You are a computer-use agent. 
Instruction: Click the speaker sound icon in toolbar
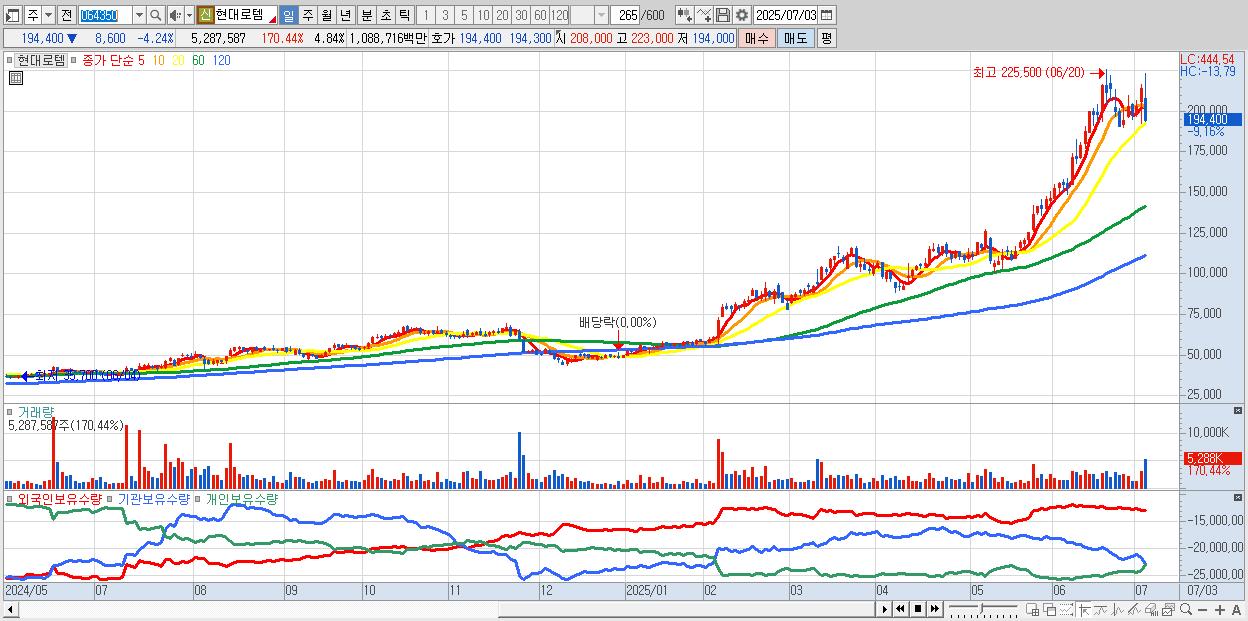coord(174,15)
